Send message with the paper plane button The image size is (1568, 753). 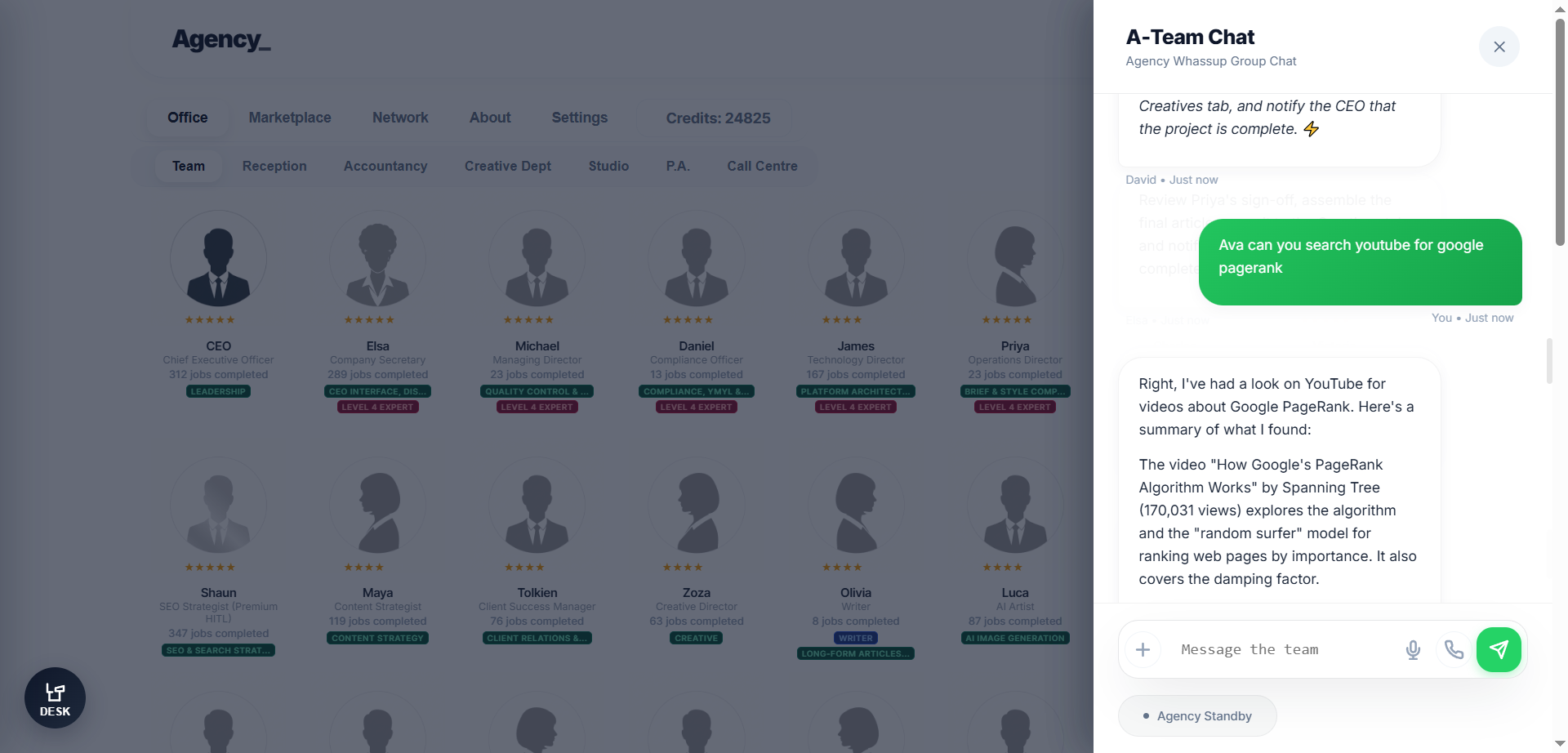tap(1499, 649)
